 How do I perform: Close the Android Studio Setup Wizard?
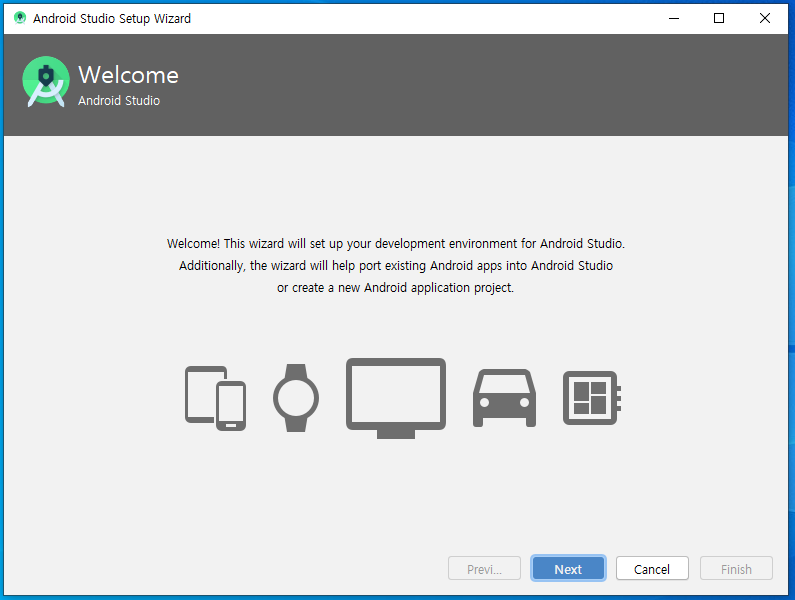click(765, 18)
